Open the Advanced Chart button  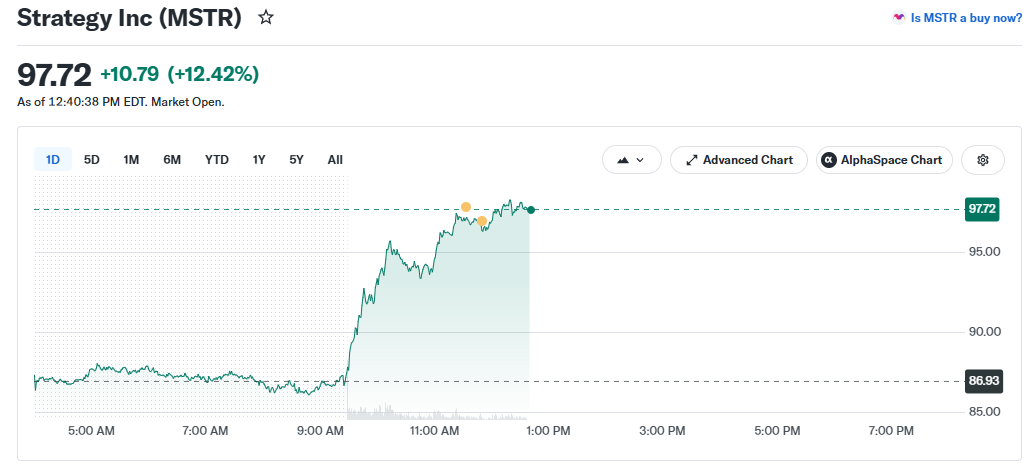[739, 160]
